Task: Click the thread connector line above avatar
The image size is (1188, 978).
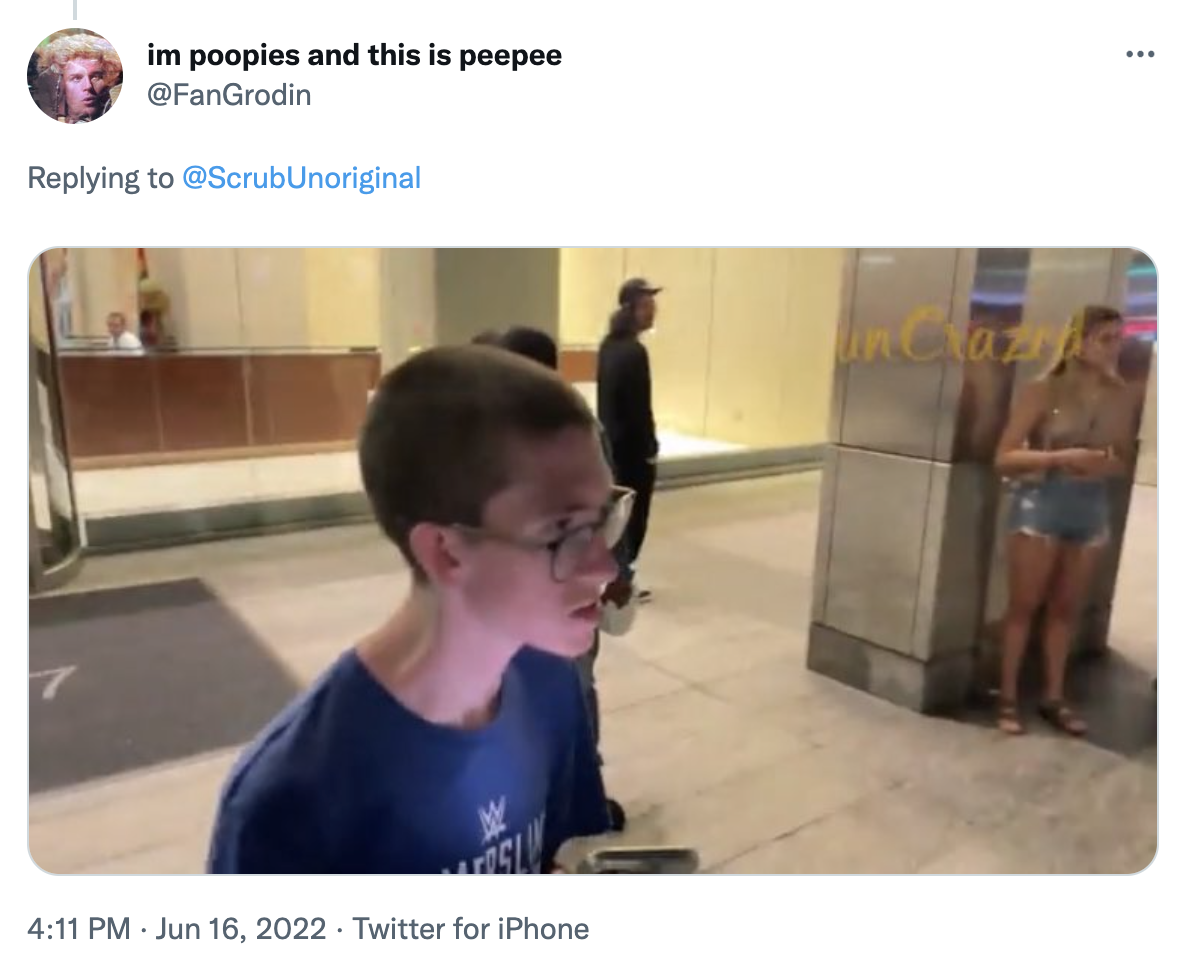Action: [75, 10]
